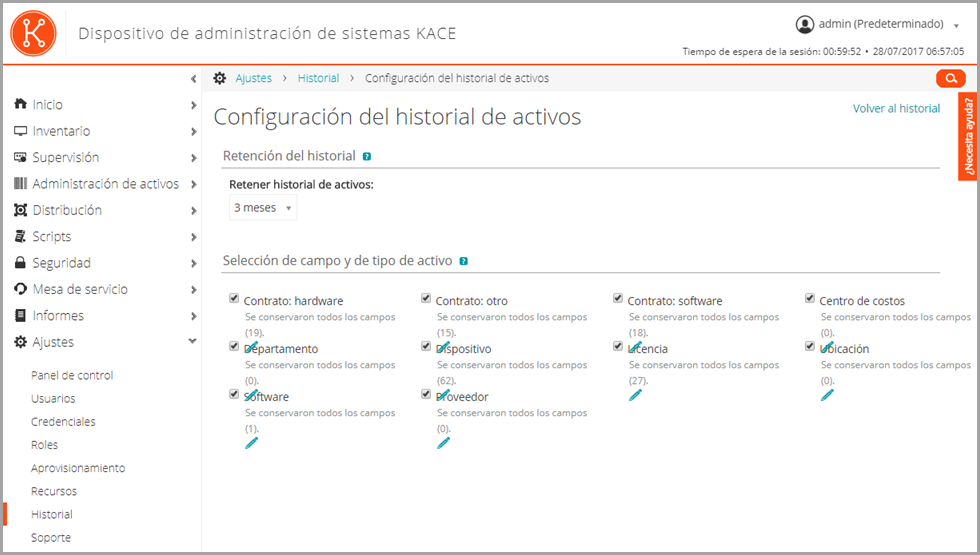Image resolution: width=980 pixels, height=555 pixels.
Task: Expand the Informes menu arrow
Action: click(x=194, y=316)
